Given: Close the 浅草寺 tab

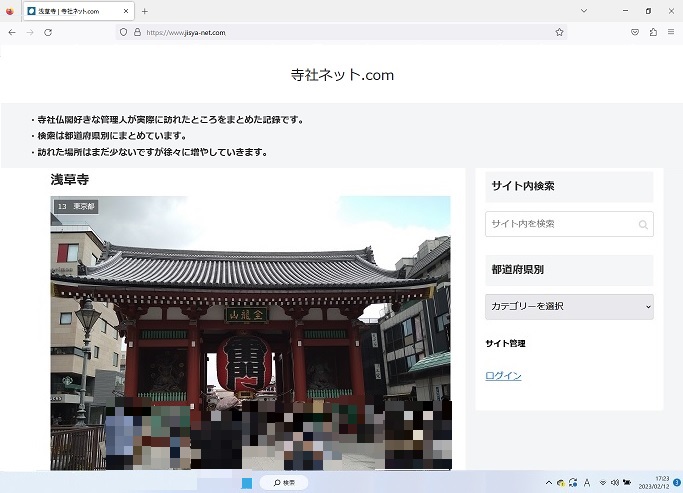Looking at the screenshot, I should [x=126, y=11].
